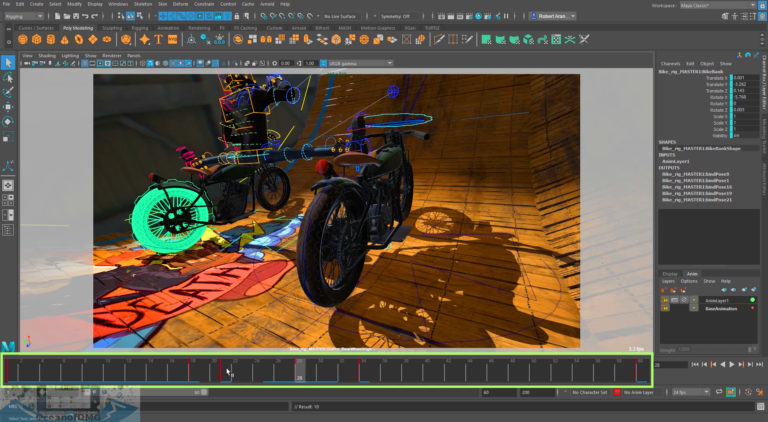Open the Symmetry: Off dropdown
The image size is (768, 422).
point(398,16)
